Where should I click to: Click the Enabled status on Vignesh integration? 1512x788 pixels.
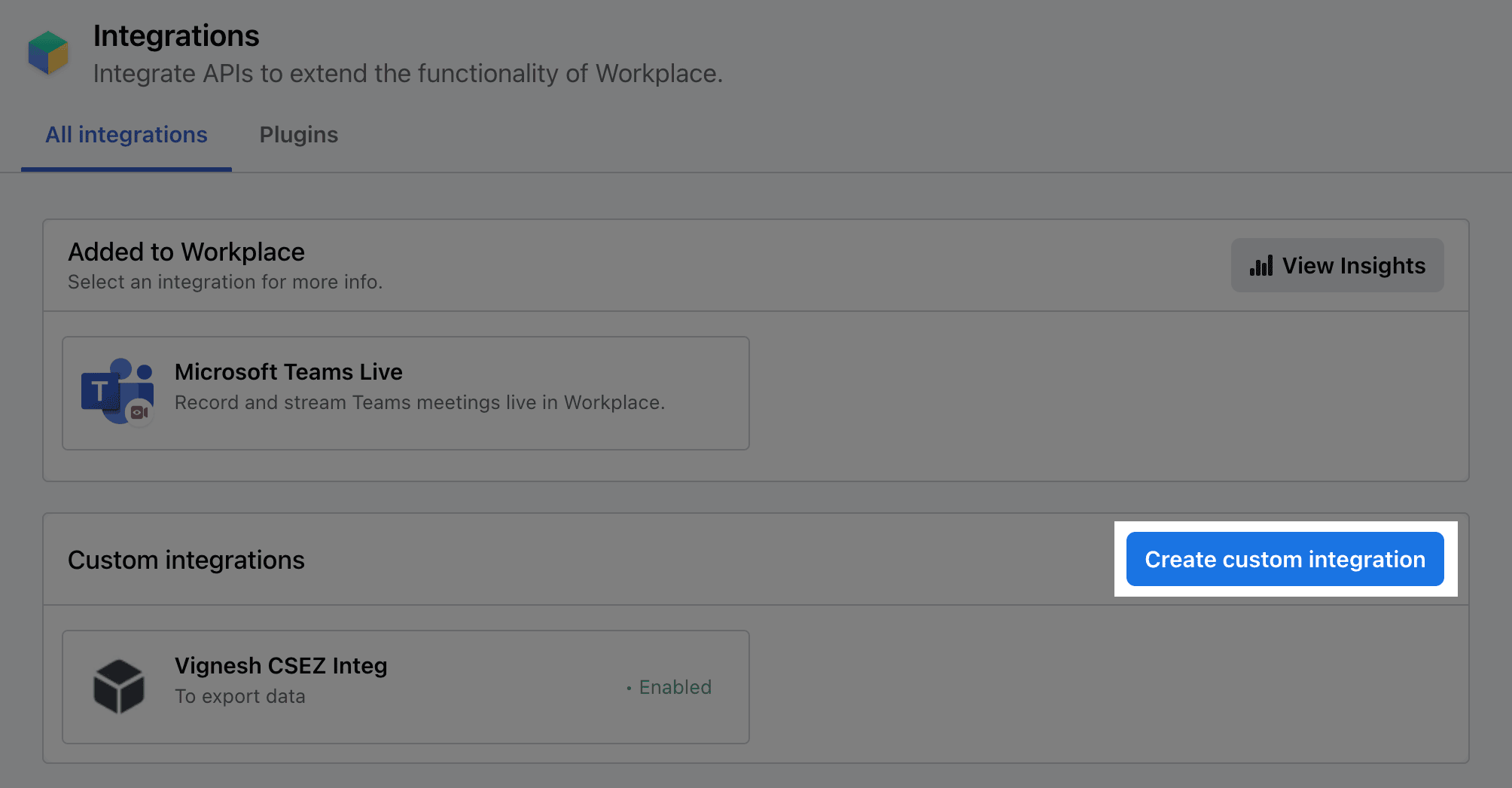point(675,687)
